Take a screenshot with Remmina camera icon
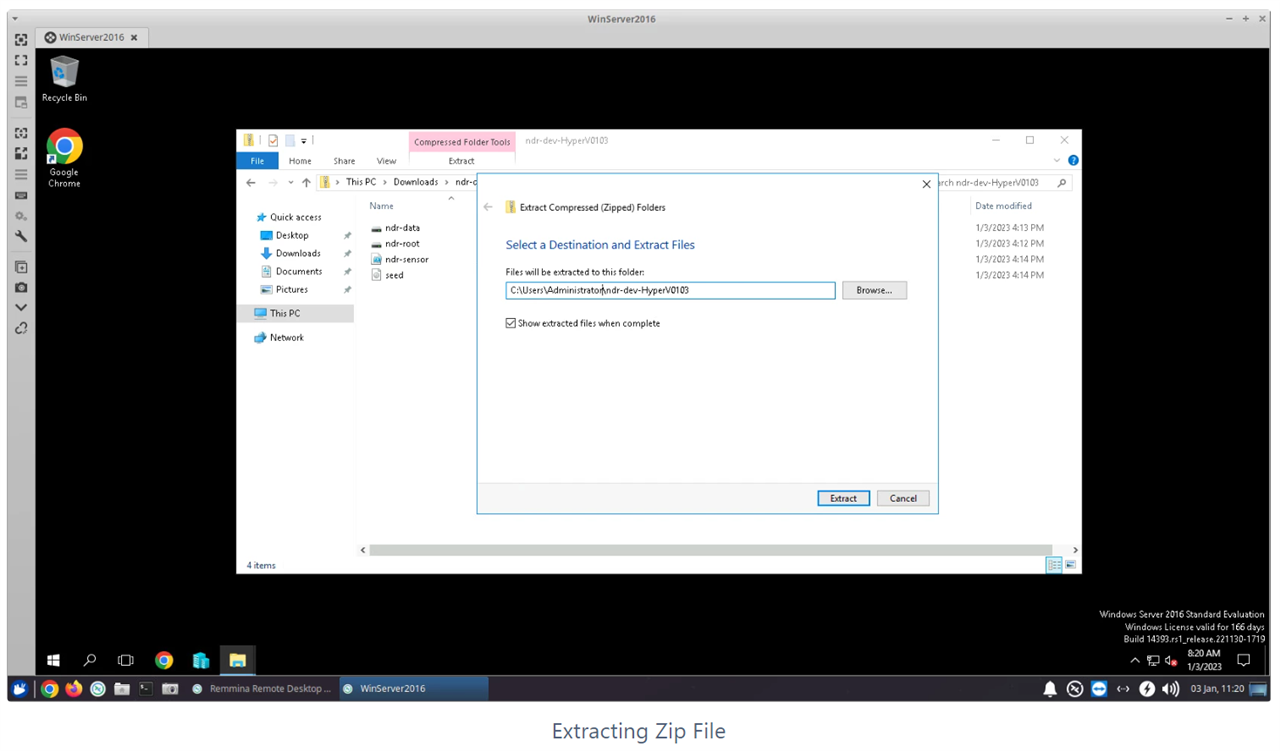Screen dimensions: 1280x751 click(x=21, y=287)
